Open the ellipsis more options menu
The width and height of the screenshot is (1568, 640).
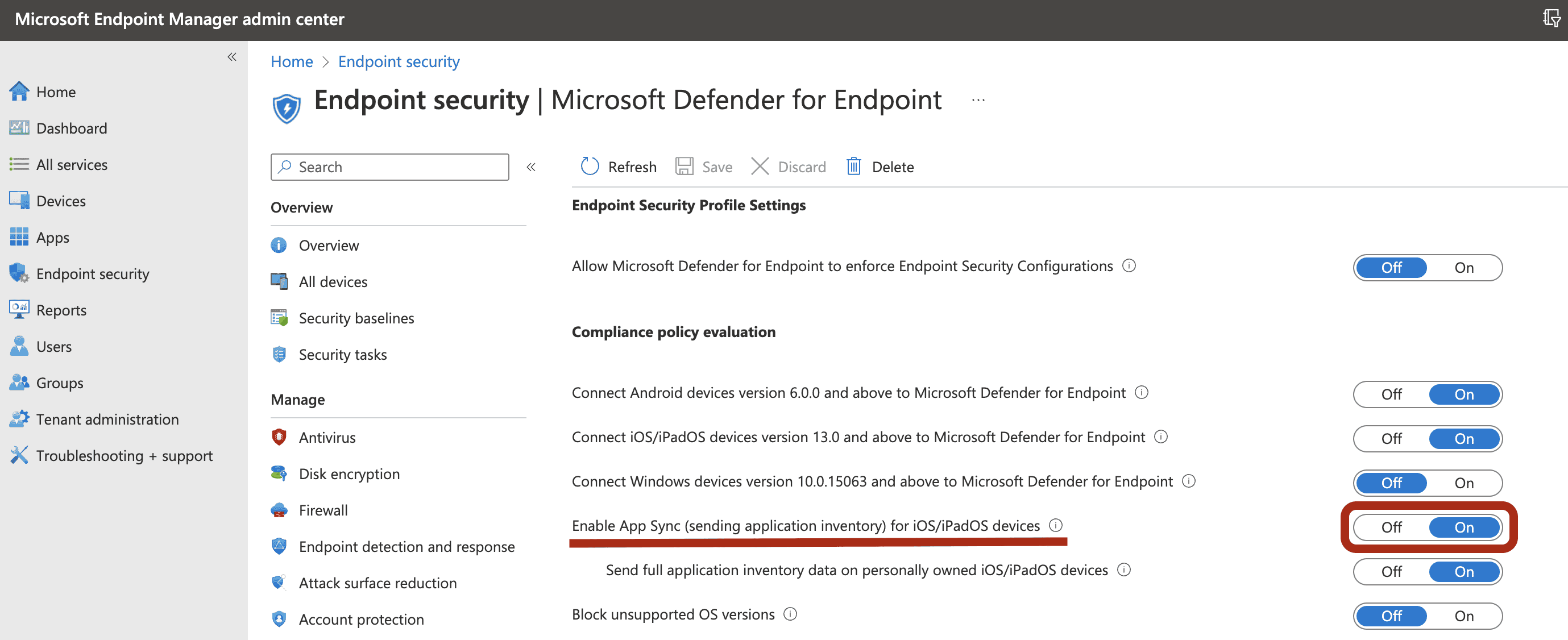coord(978,101)
